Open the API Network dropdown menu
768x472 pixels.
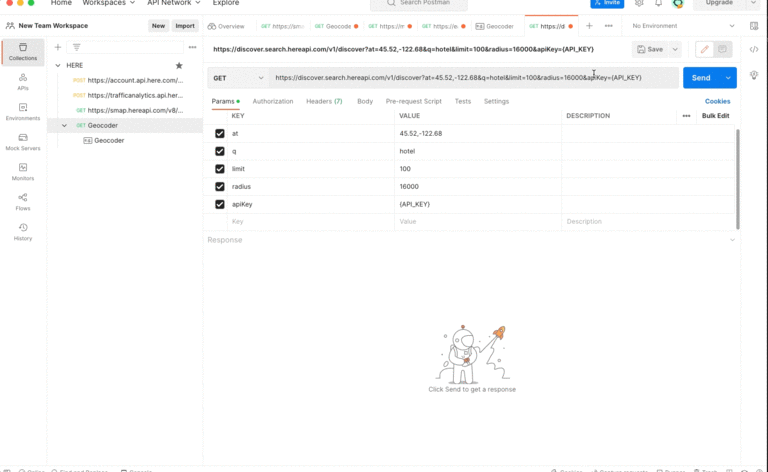coord(173,3)
